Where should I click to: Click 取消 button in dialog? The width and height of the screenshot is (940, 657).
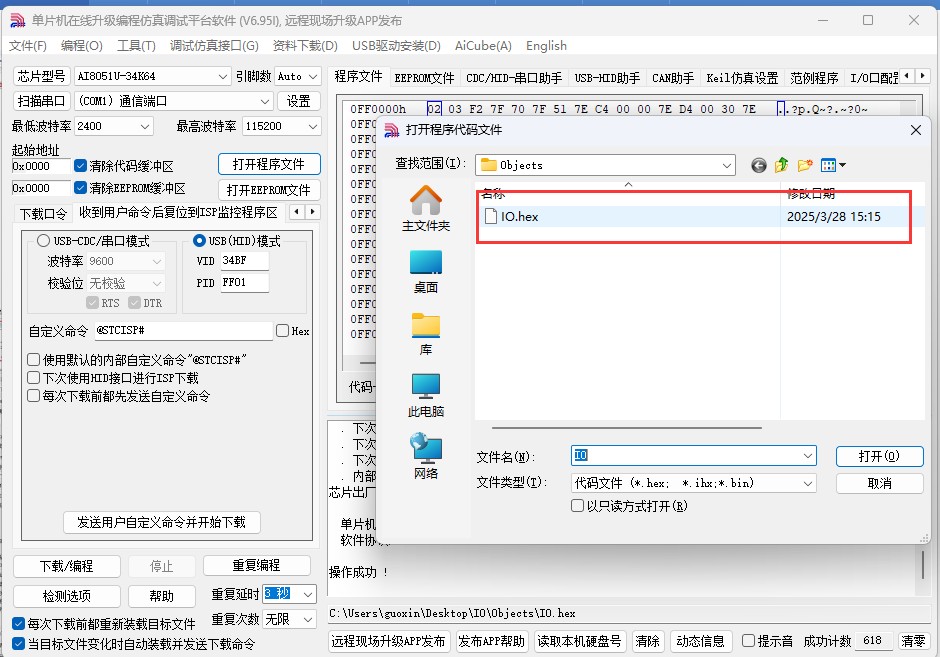(879, 483)
